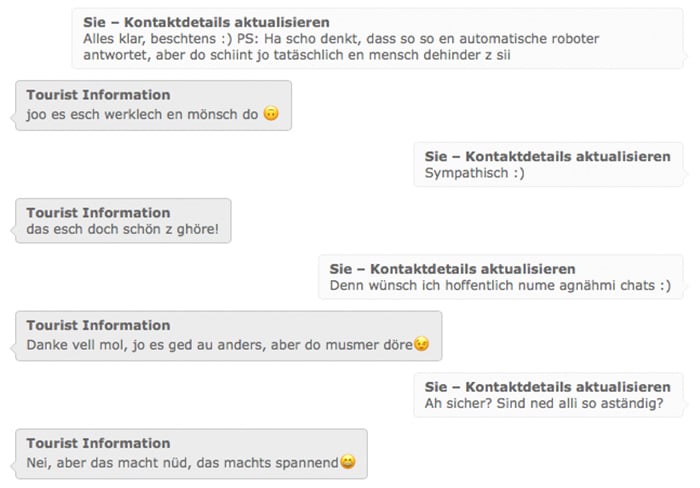
Task: Click the upside-down smiley emoji
Action: pos(271,113)
